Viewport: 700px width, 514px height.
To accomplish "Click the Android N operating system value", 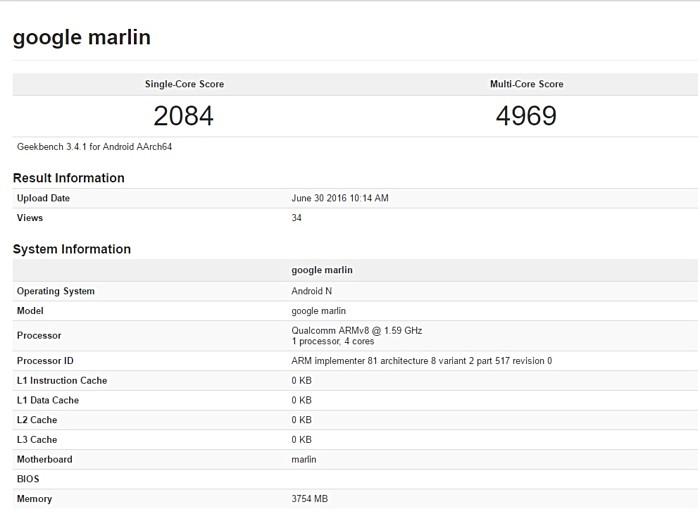I will 312,291.
